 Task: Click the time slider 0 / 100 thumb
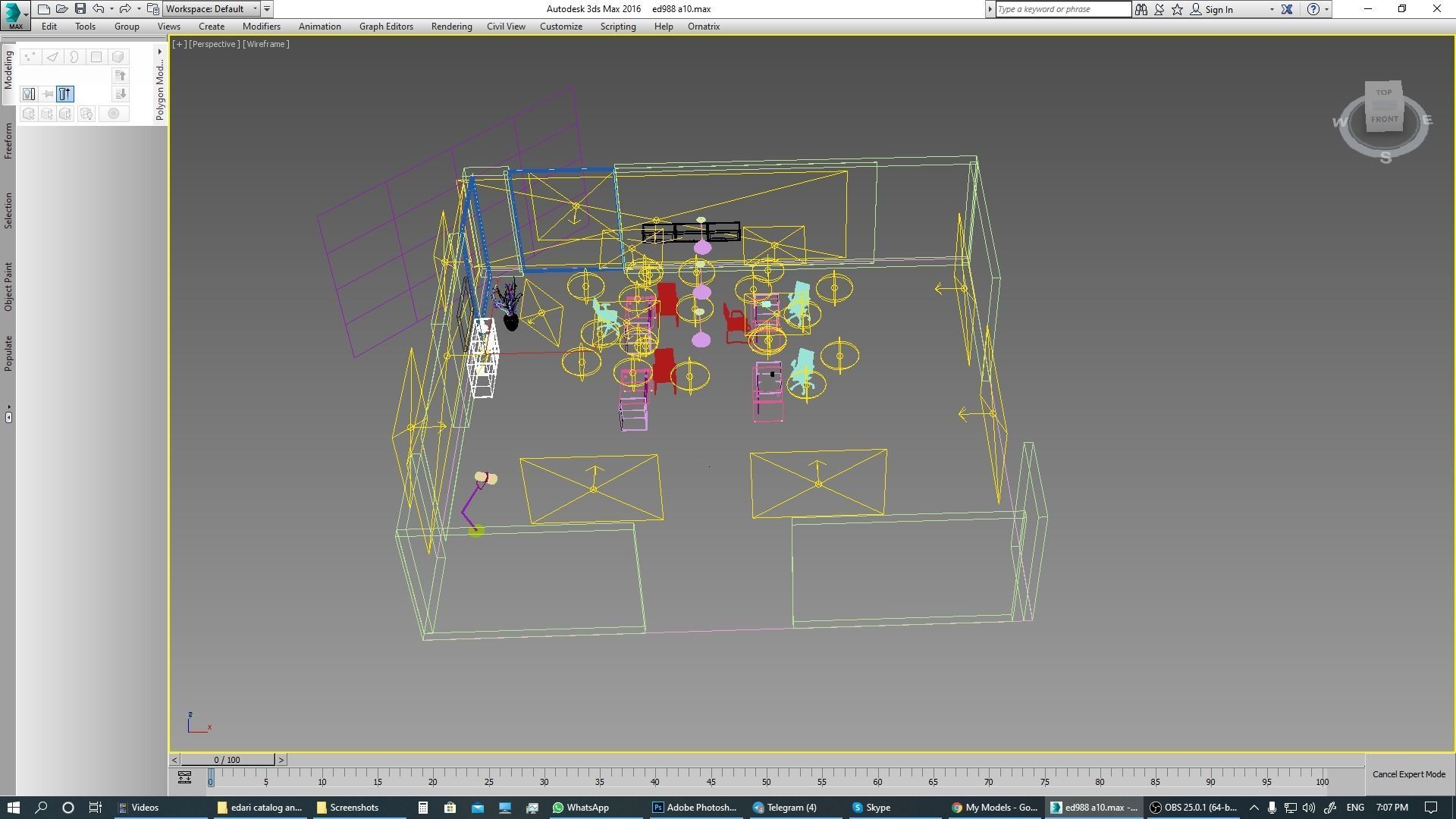pyautogui.click(x=227, y=760)
